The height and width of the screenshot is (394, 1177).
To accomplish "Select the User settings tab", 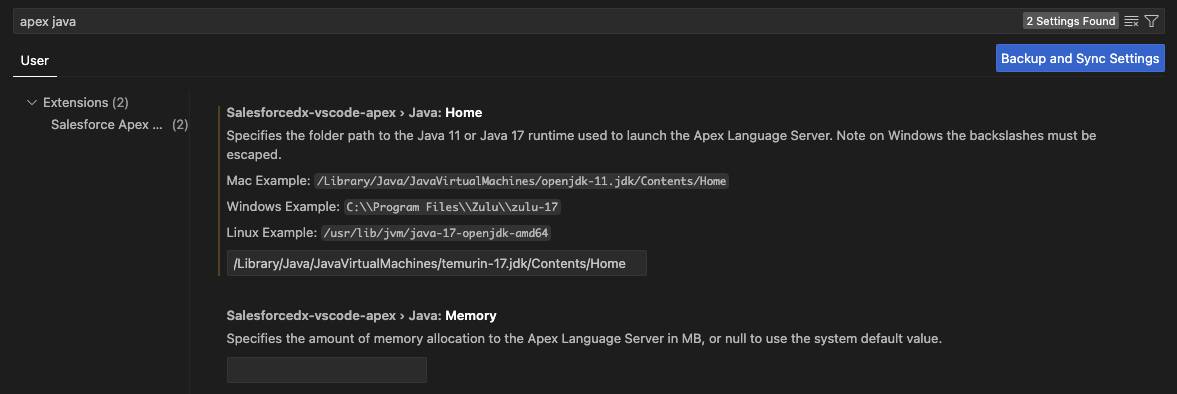I will pos(35,61).
